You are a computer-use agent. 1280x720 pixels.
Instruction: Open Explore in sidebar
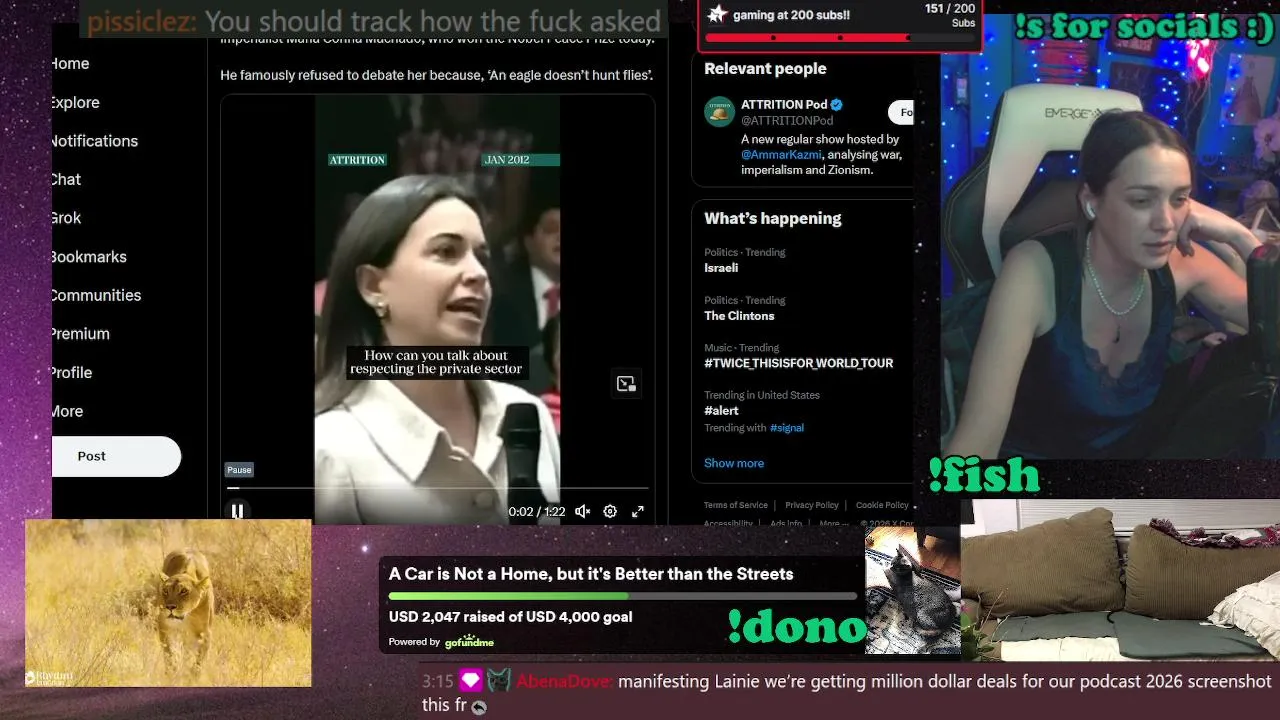pyautogui.click(x=75, y=102)
